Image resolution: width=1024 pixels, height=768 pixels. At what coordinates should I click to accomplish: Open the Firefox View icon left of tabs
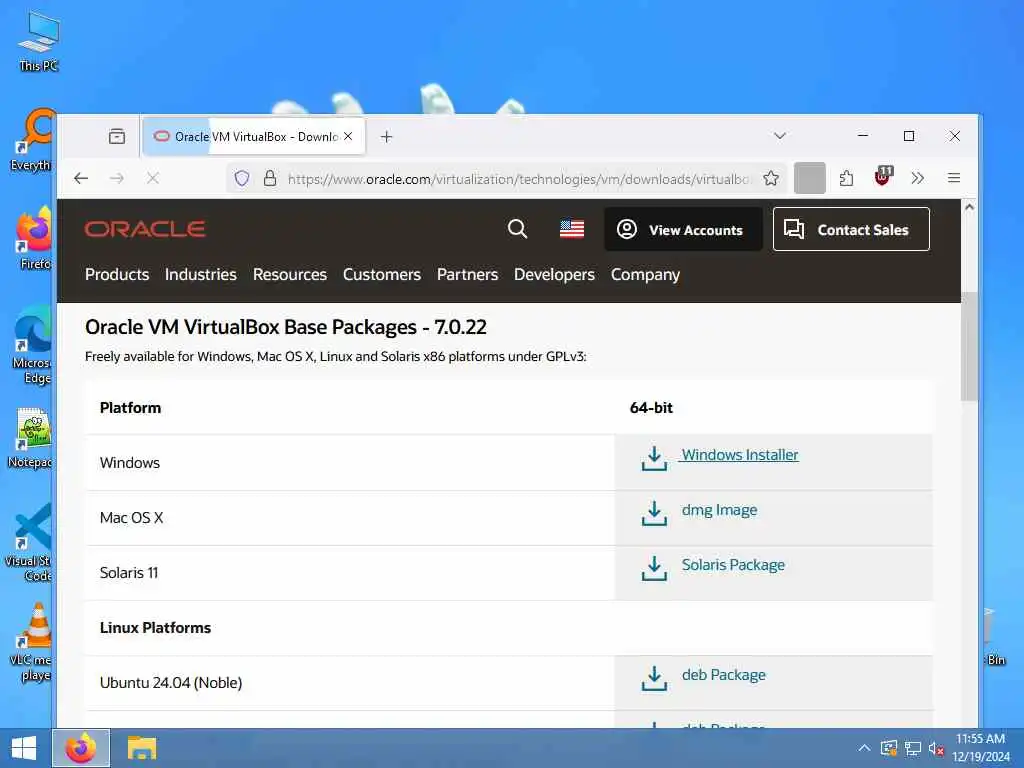[x=117, y=136]
